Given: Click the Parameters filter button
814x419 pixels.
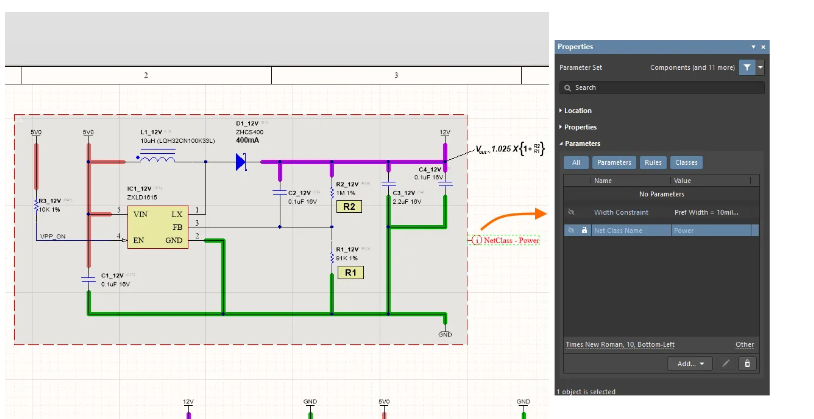Looking at the screenshot, I should pyautogui.click(x=614, y=162).
